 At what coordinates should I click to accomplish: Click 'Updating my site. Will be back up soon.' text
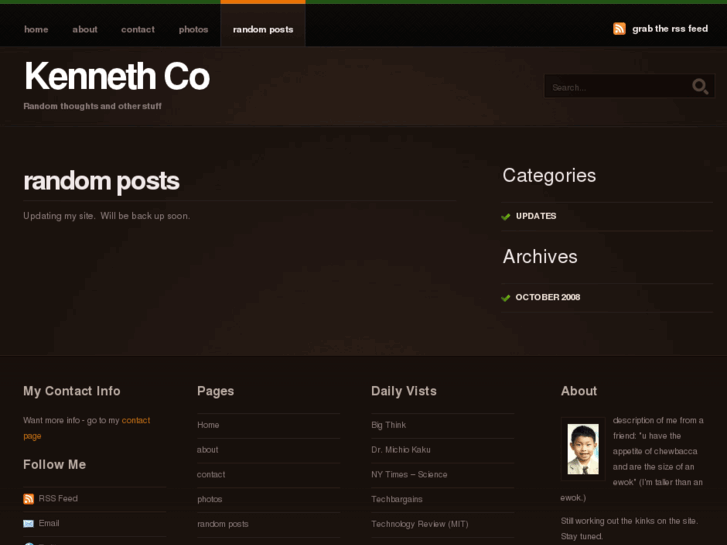point(107,216)
